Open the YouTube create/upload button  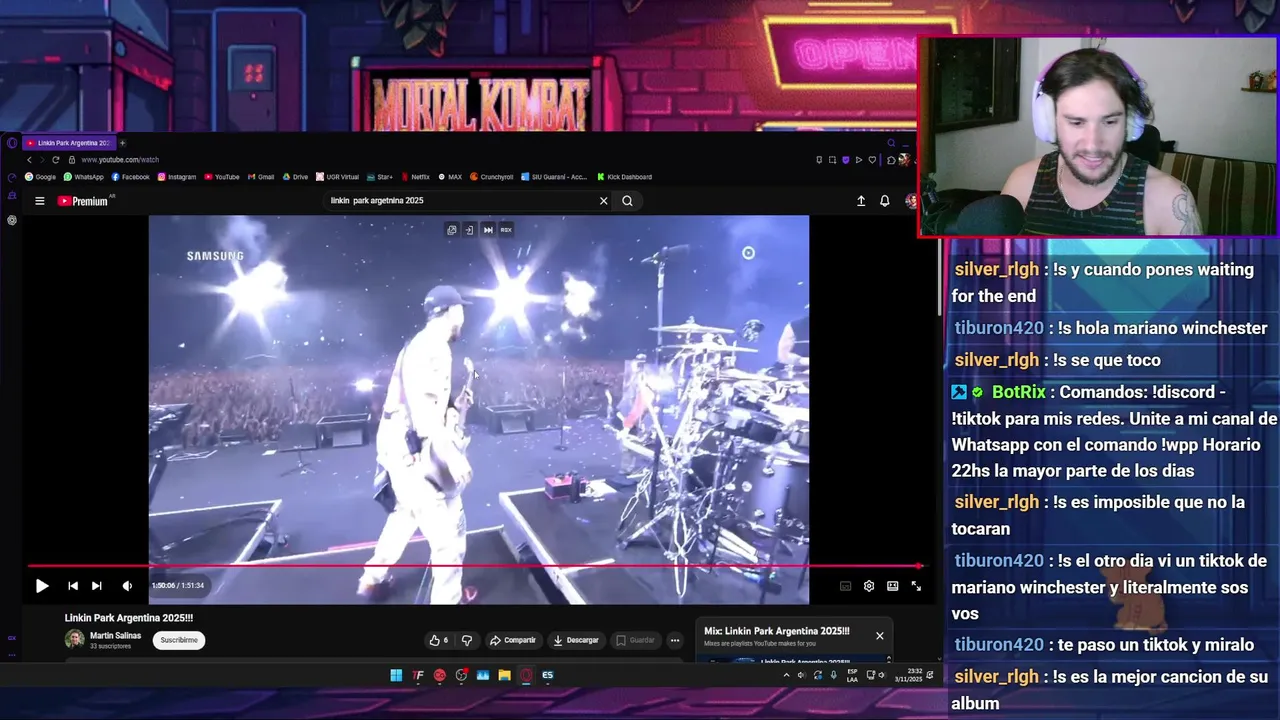pyautogui.click(x=861, y=201)
